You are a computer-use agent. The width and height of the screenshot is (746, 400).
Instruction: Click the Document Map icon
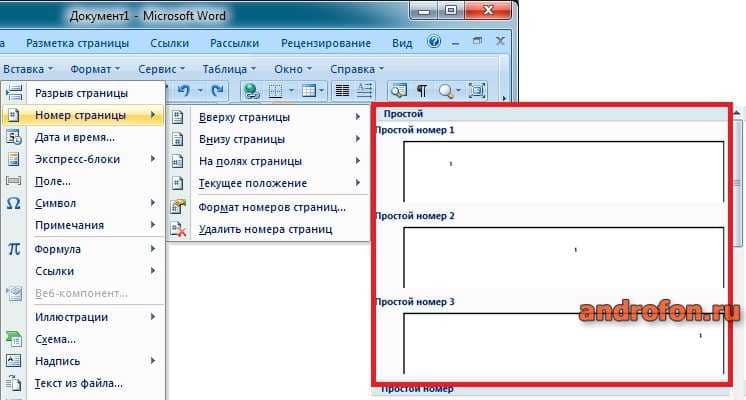(x=399, y=90)
